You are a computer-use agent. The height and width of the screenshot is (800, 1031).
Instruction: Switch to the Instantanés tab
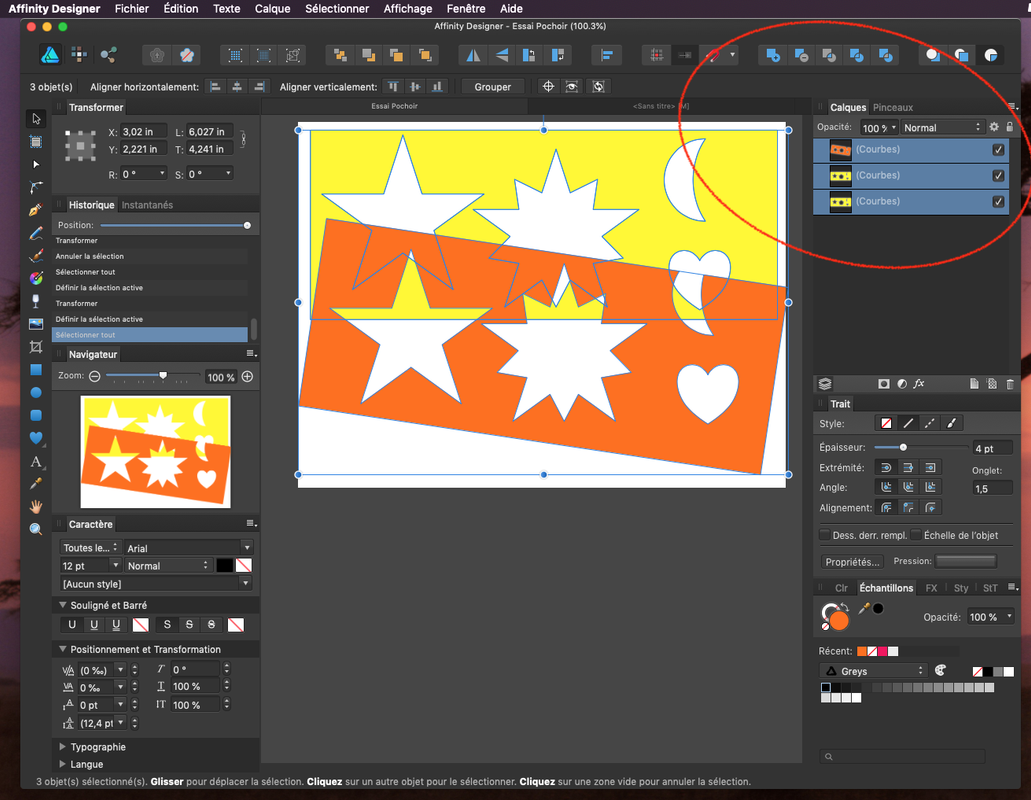pyautogui.click(x=147, y=205)
